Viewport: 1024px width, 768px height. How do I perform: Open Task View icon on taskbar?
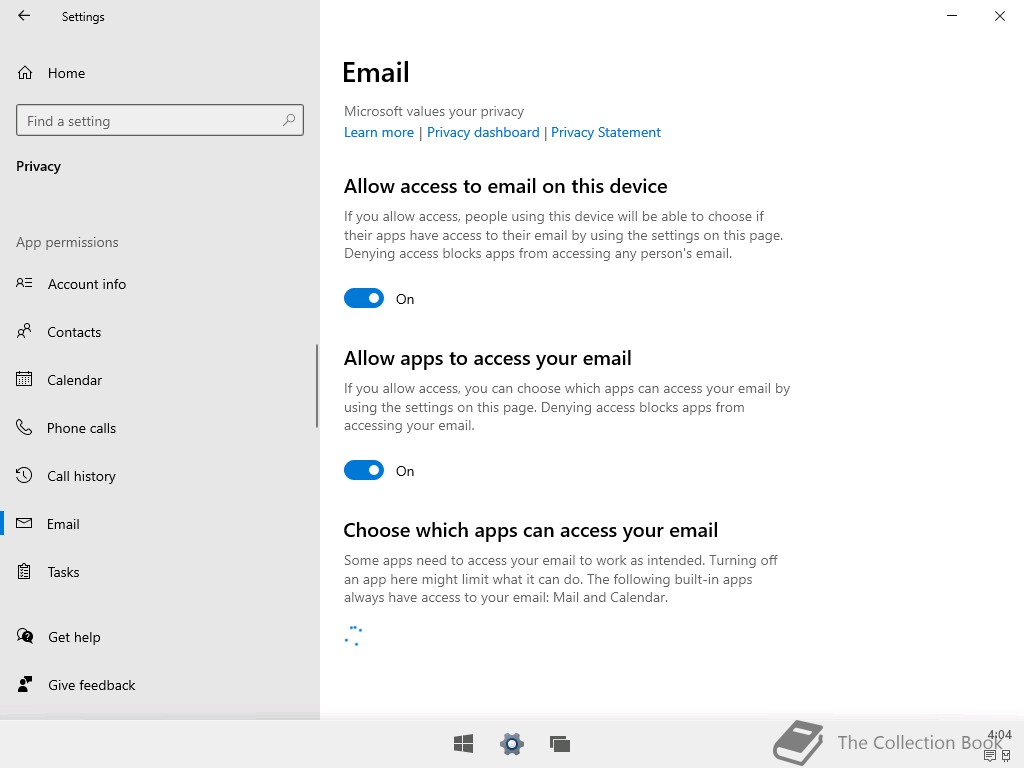560,743
